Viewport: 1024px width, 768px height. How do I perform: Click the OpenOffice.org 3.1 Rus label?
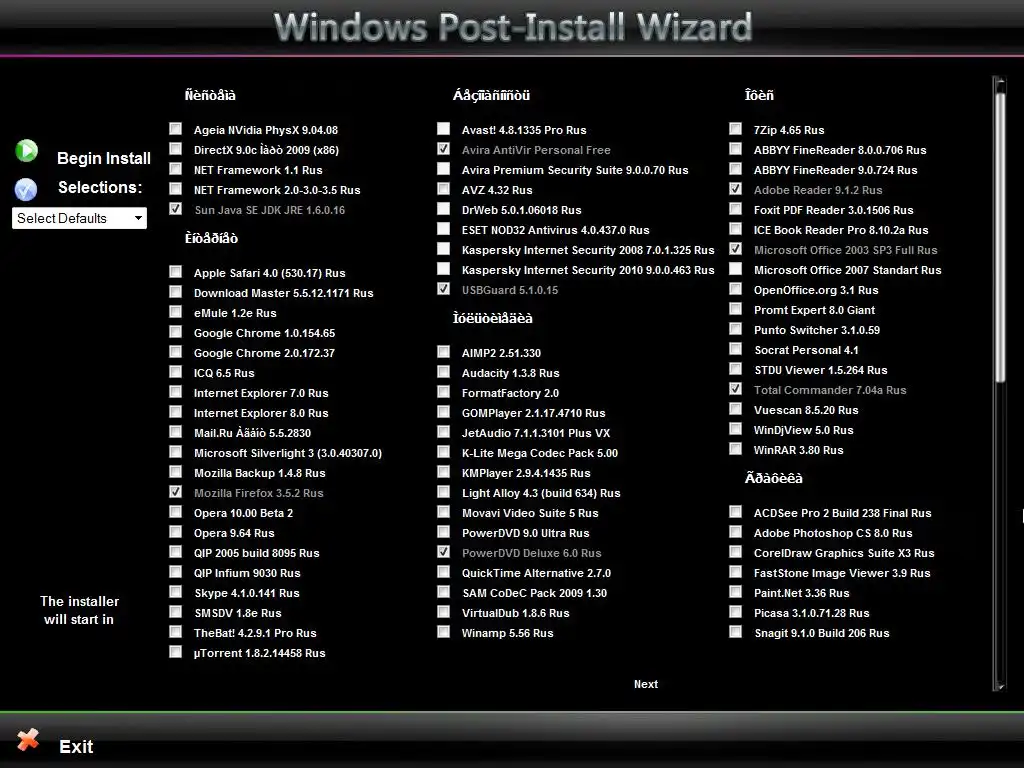pos(816,291)
